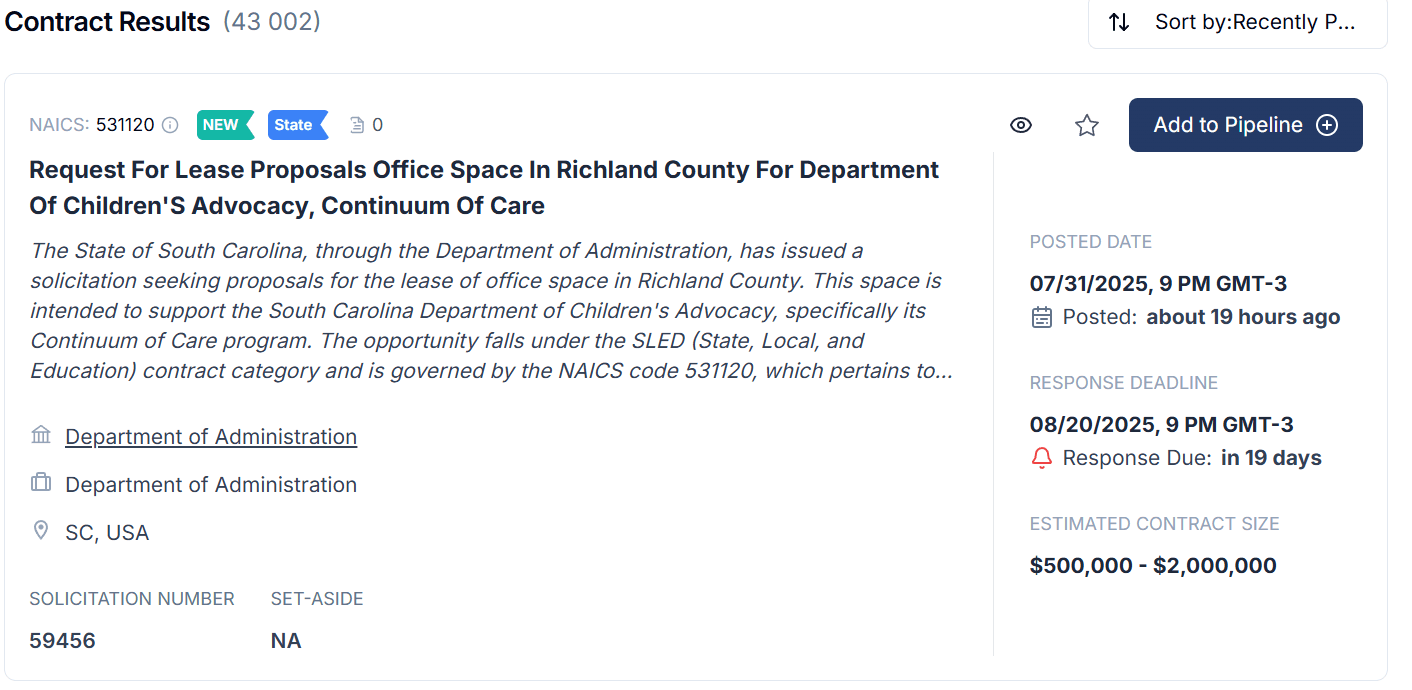1412x690 pixels.
Task: Click the calendar icon next to Posted date
Action: [x=1042, y=317]
